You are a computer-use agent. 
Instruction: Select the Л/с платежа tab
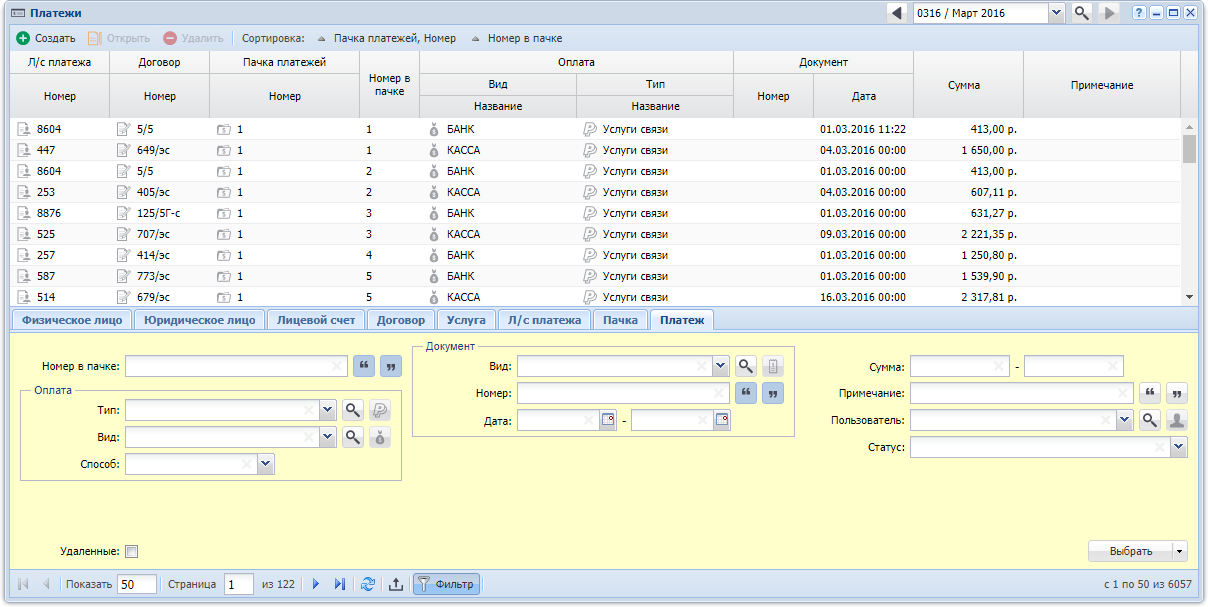click(x=544, y=320)
